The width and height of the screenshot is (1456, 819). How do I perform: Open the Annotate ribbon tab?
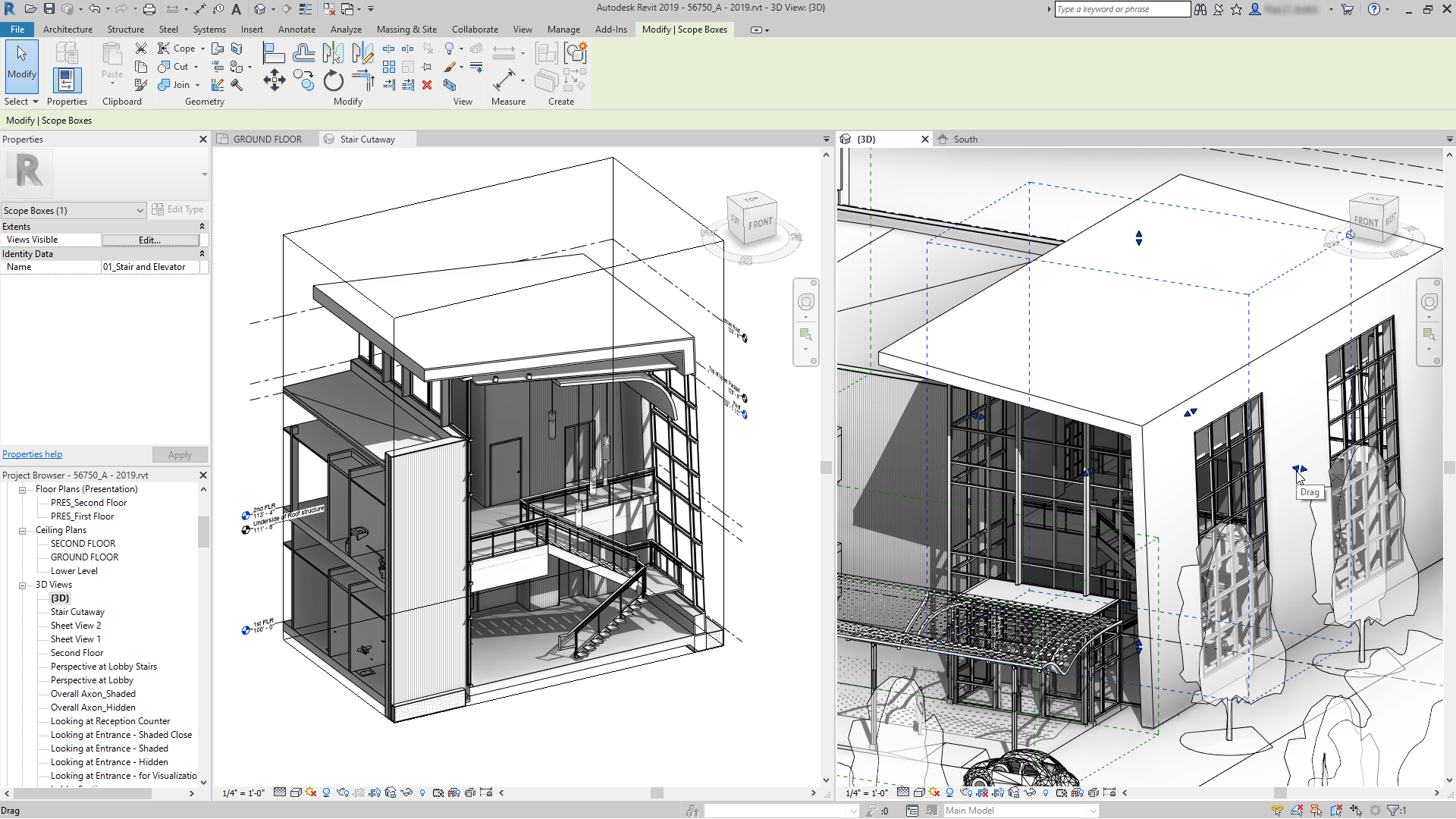[296, 30]
